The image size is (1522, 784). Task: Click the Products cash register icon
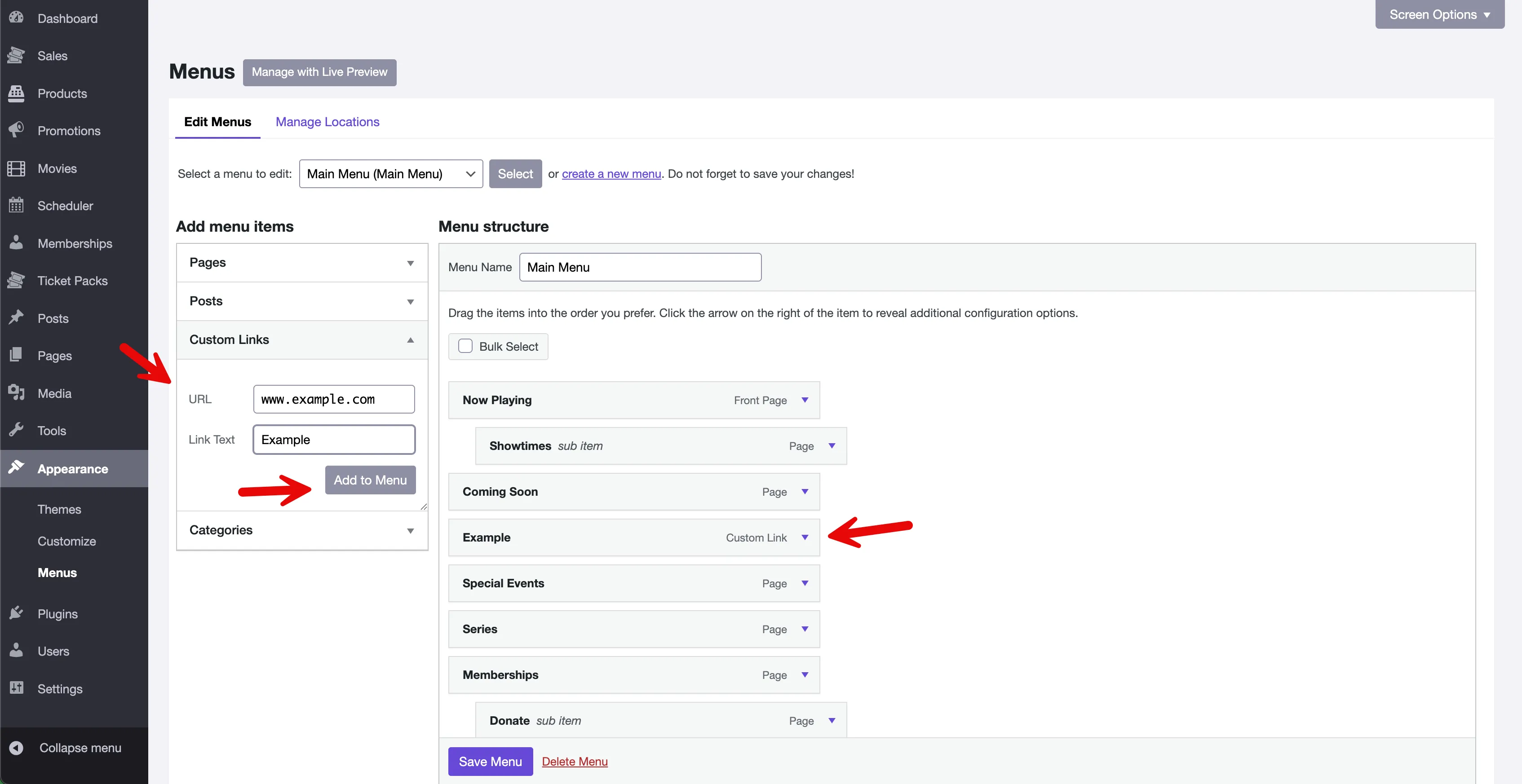(x=16, y=93)
